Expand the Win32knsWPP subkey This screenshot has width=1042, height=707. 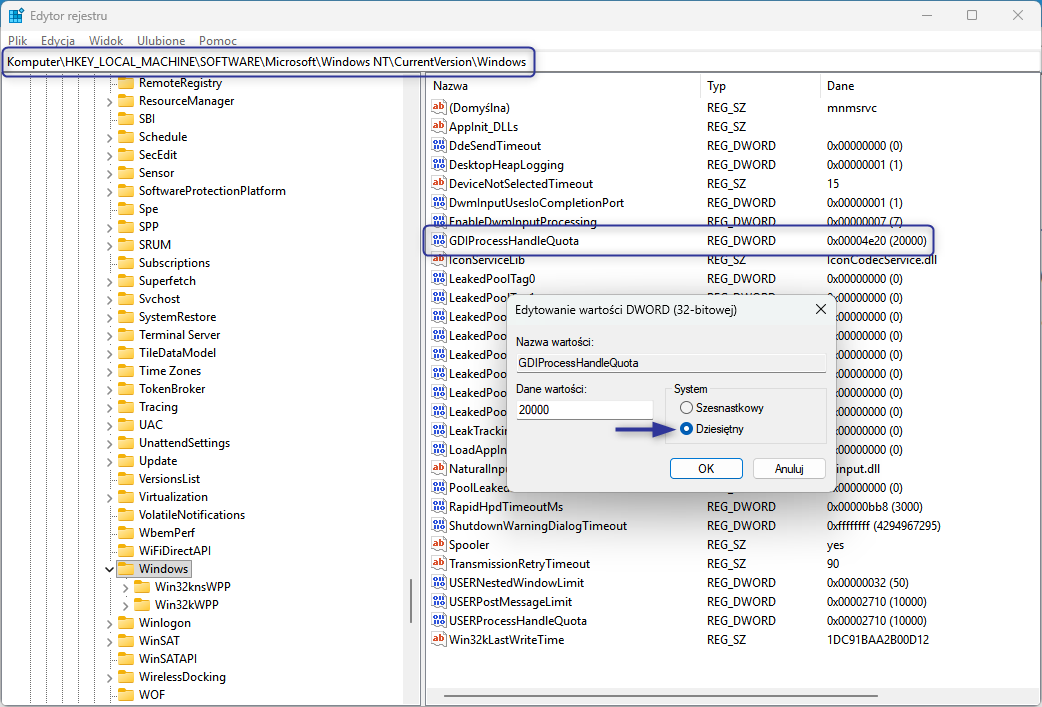[125, 587]
